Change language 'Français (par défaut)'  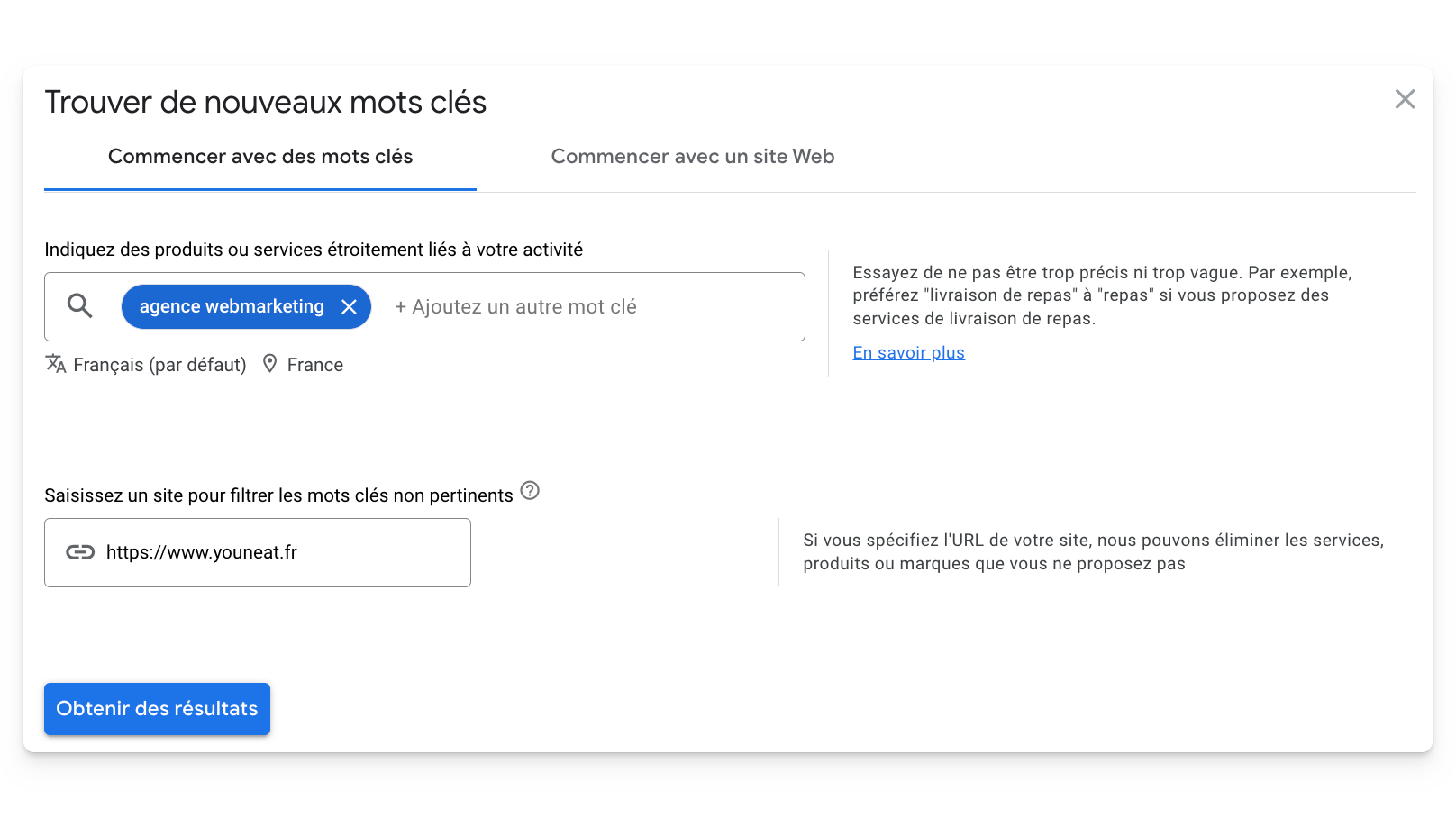click(x=159, y=365)
